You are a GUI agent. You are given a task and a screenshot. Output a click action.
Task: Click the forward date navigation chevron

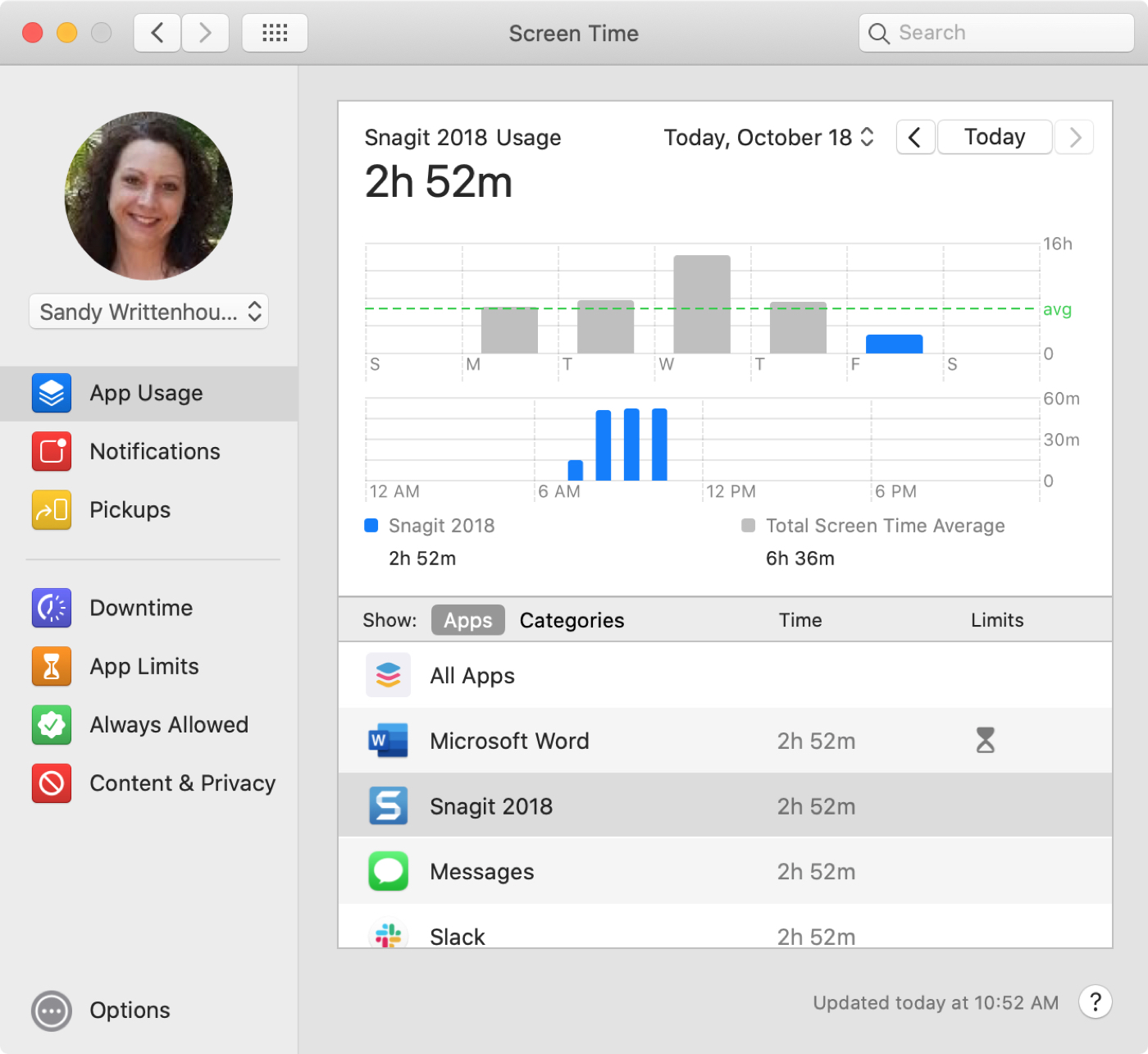coord(1074,137)
